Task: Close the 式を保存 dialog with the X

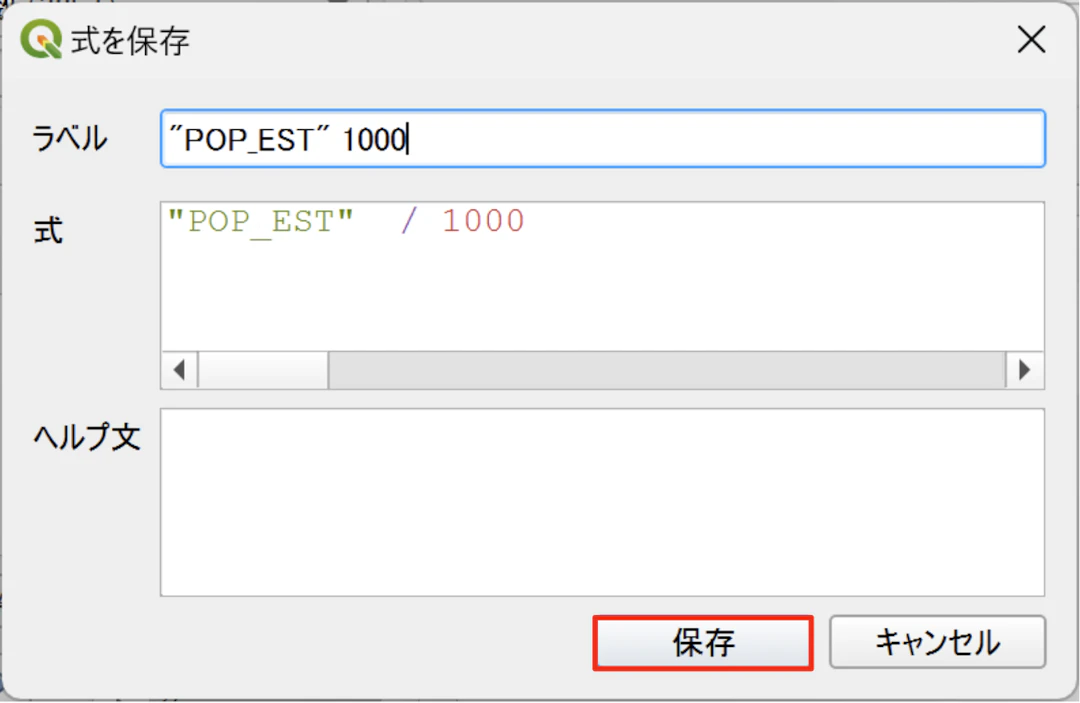Action: (x=1031, y=40)
